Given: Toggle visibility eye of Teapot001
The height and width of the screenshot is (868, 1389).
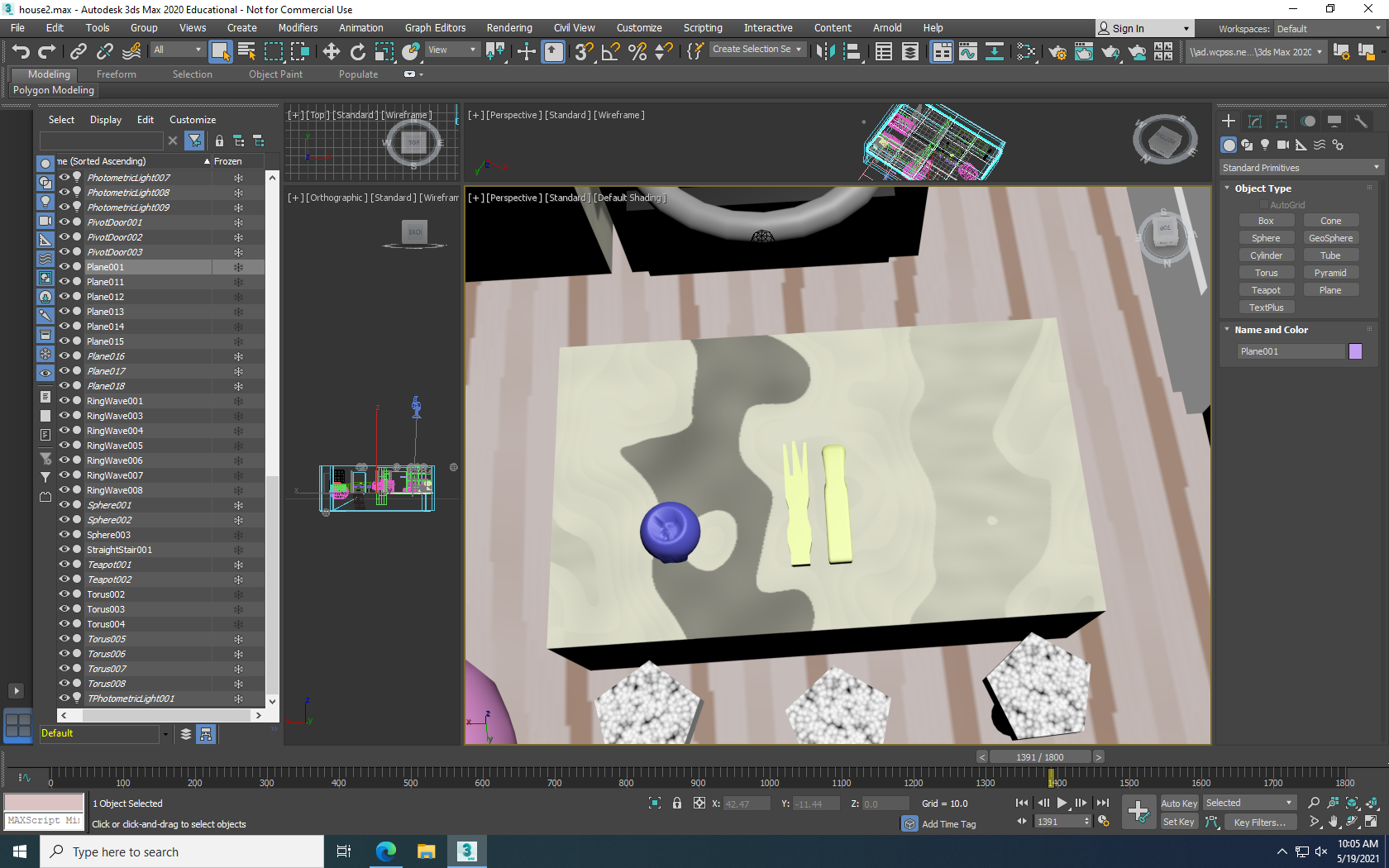Looking at the screenshot, I should pyautogui.click(x=64, y=565).
